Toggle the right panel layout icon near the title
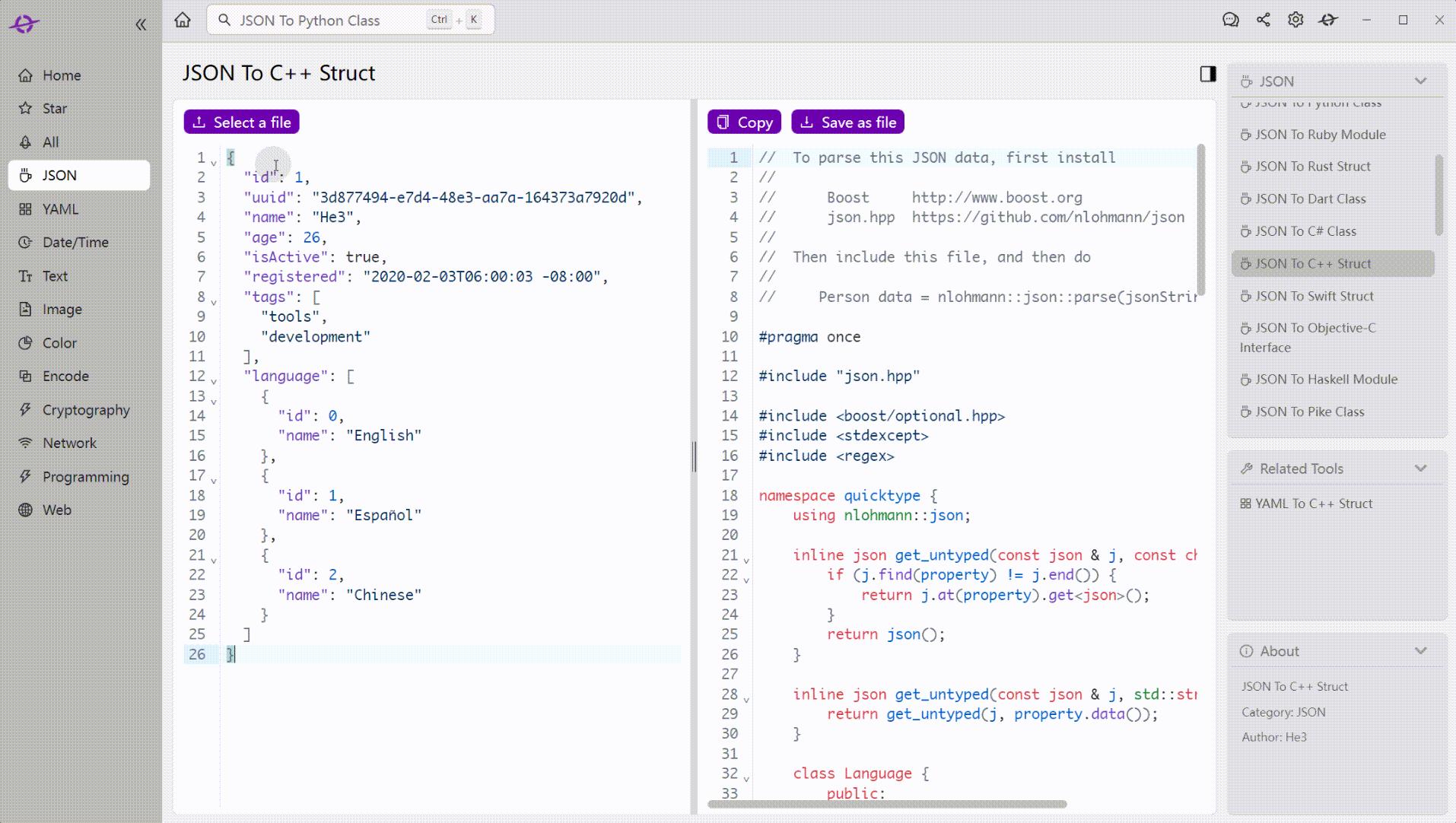The width and height of the screenshot is (1456, 823). [x=1206, y=73]
